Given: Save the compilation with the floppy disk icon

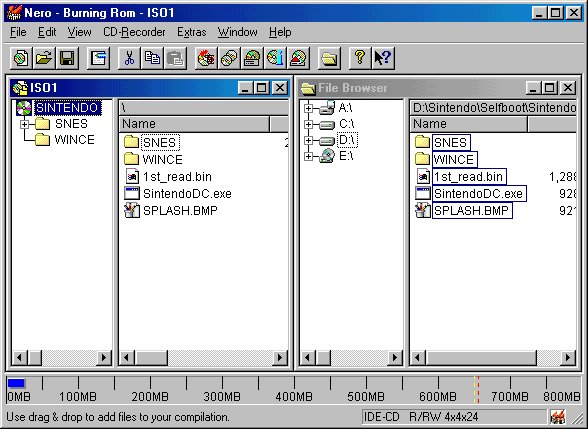Looking at the screenshot, I should [x=67, y=58].
